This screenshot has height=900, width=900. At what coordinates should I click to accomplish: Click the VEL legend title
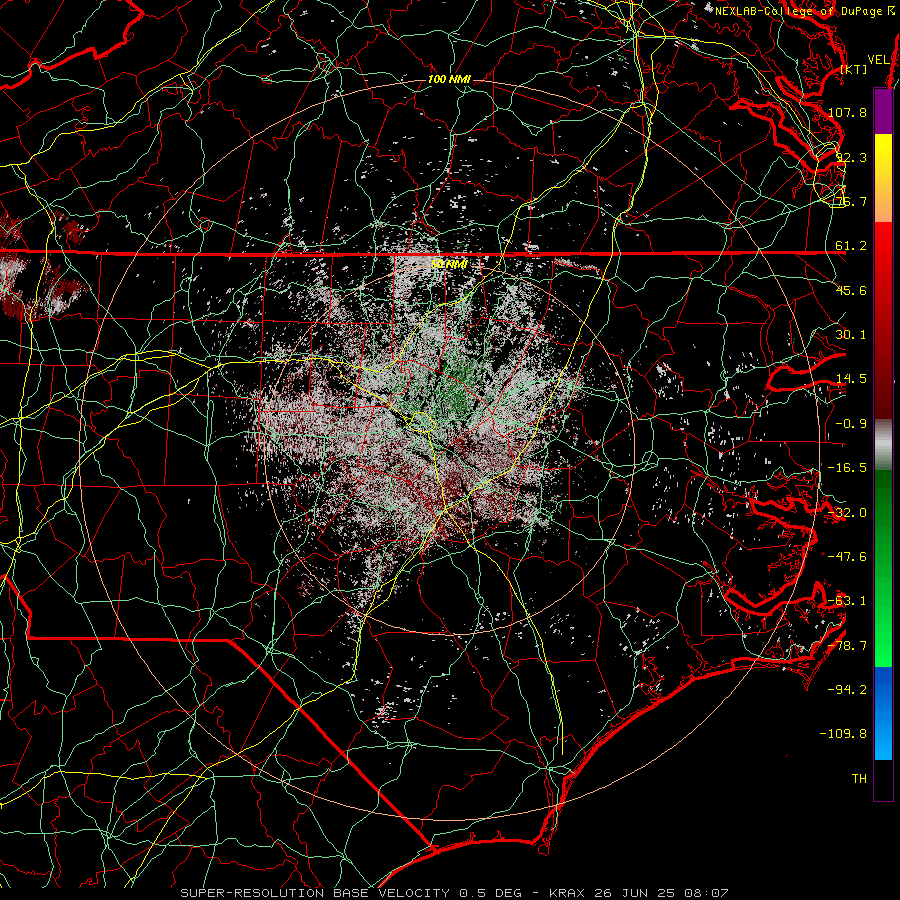click(878, 60)
